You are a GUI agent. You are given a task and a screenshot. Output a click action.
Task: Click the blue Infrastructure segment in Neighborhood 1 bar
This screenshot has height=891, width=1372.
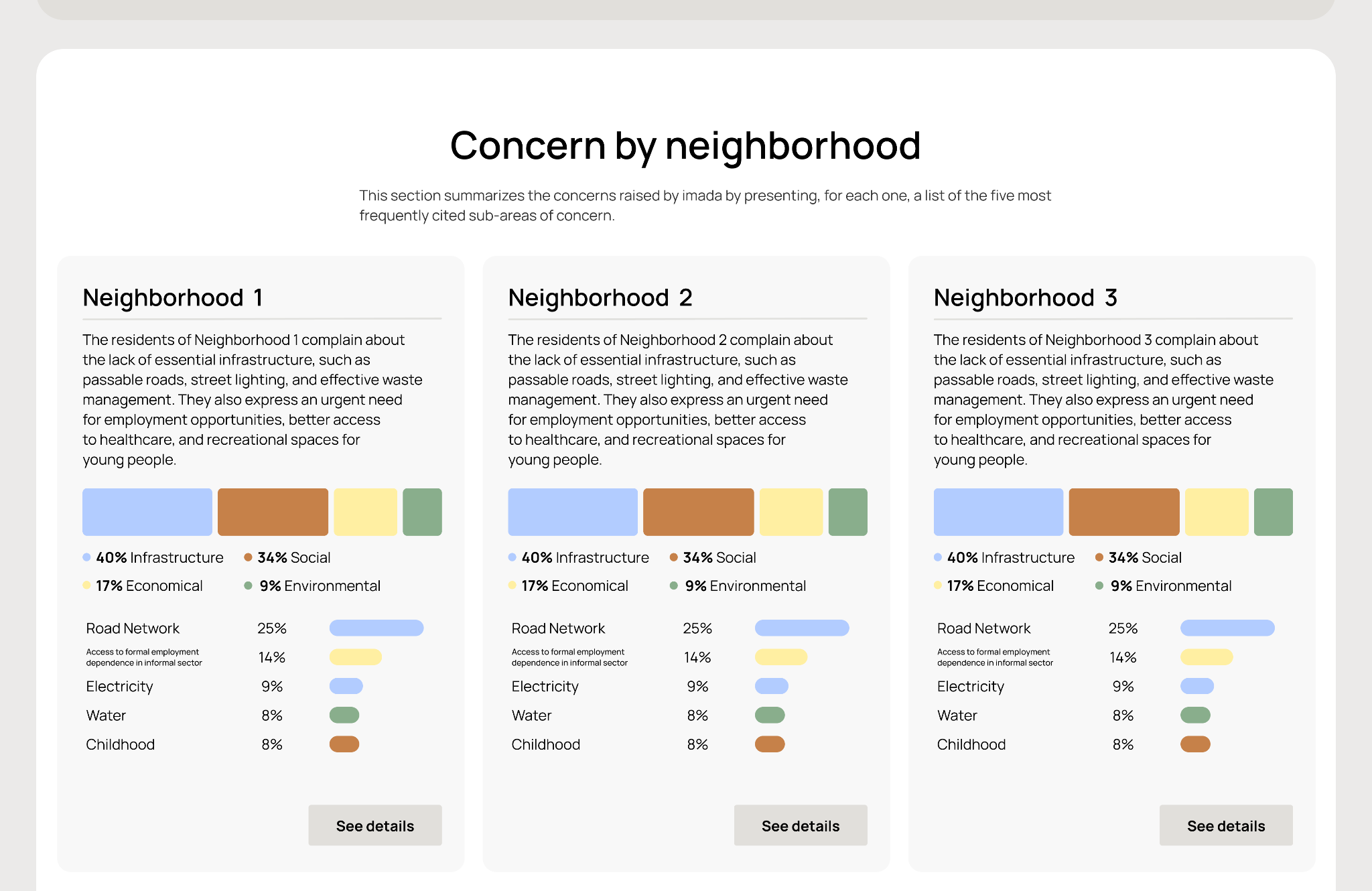click(x=147, y=512)
